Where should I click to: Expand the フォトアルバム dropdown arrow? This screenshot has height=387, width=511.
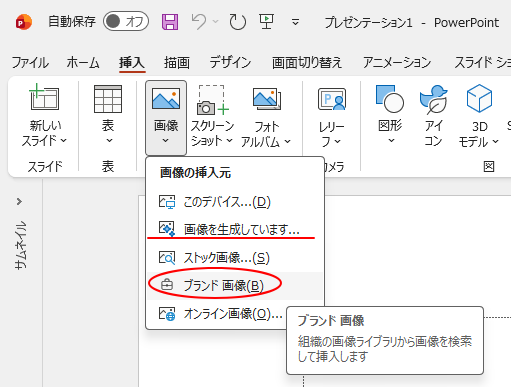287,142
